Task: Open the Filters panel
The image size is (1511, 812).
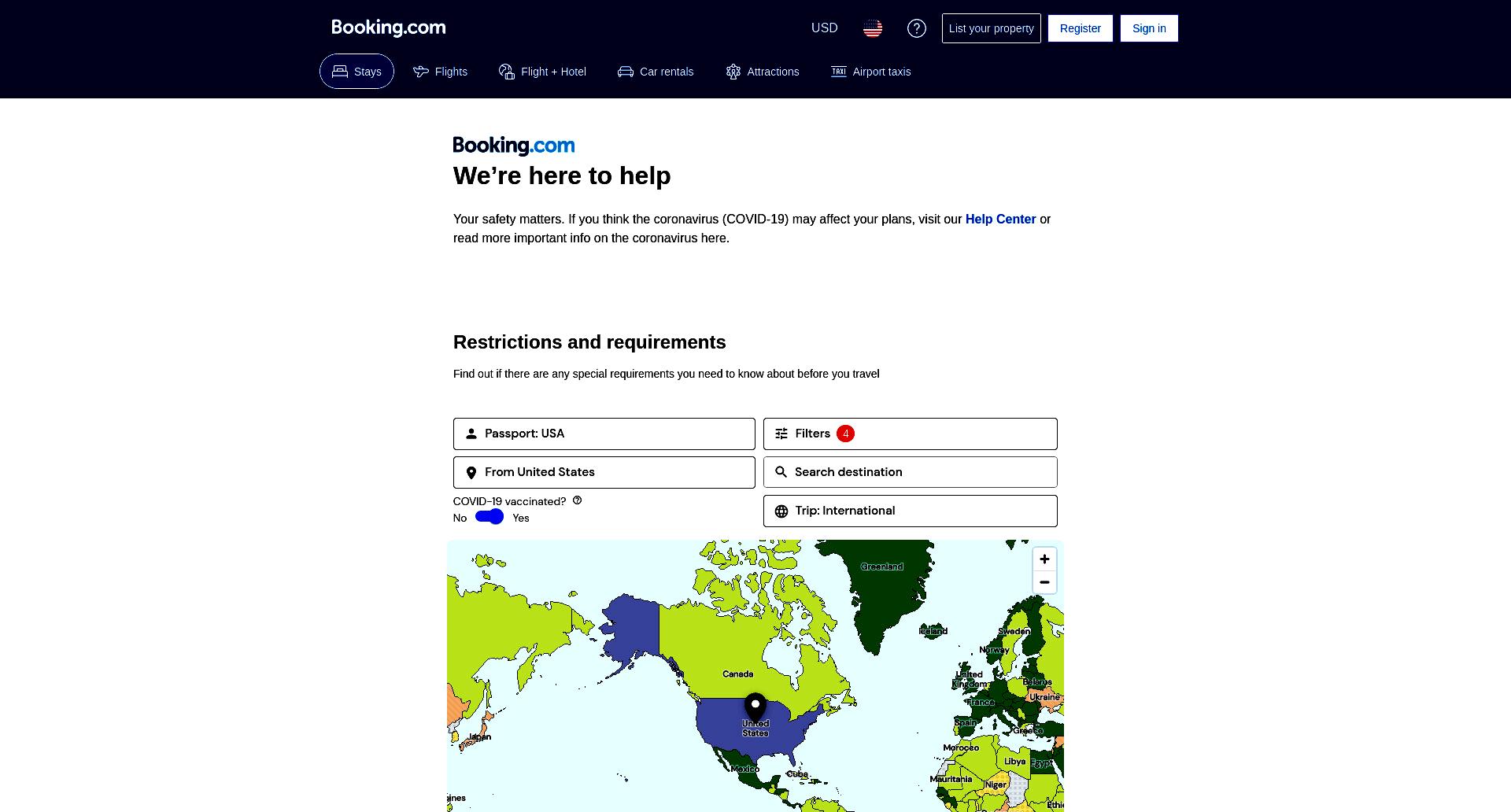Action: tap(910, 434)
